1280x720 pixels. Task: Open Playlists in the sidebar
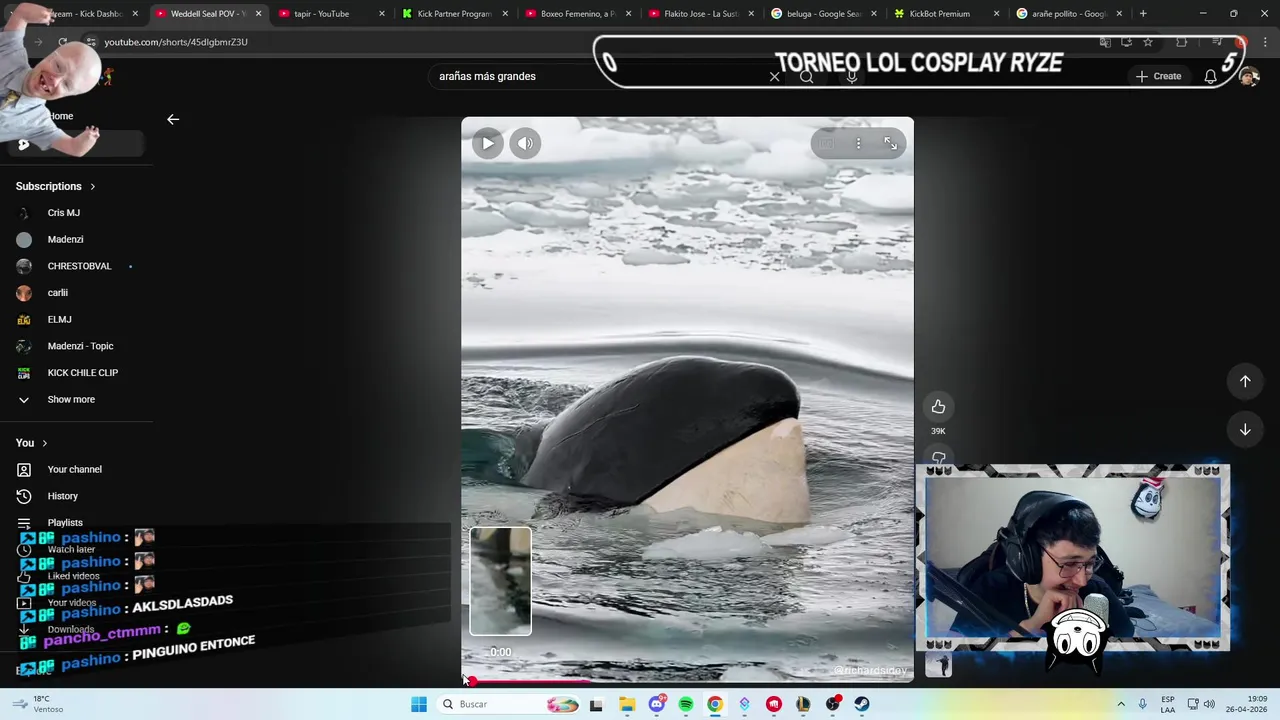[65, 522]
